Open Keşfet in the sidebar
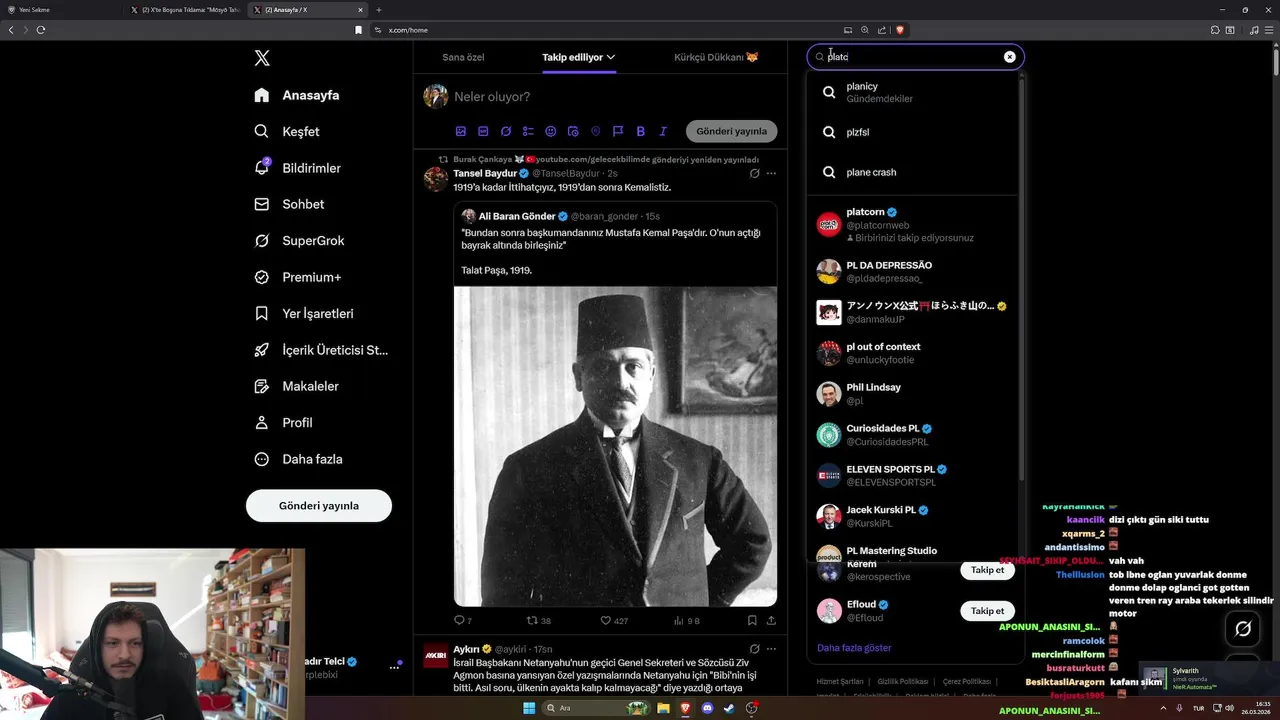Viewport: 1280px width, 720px height. 287,131
